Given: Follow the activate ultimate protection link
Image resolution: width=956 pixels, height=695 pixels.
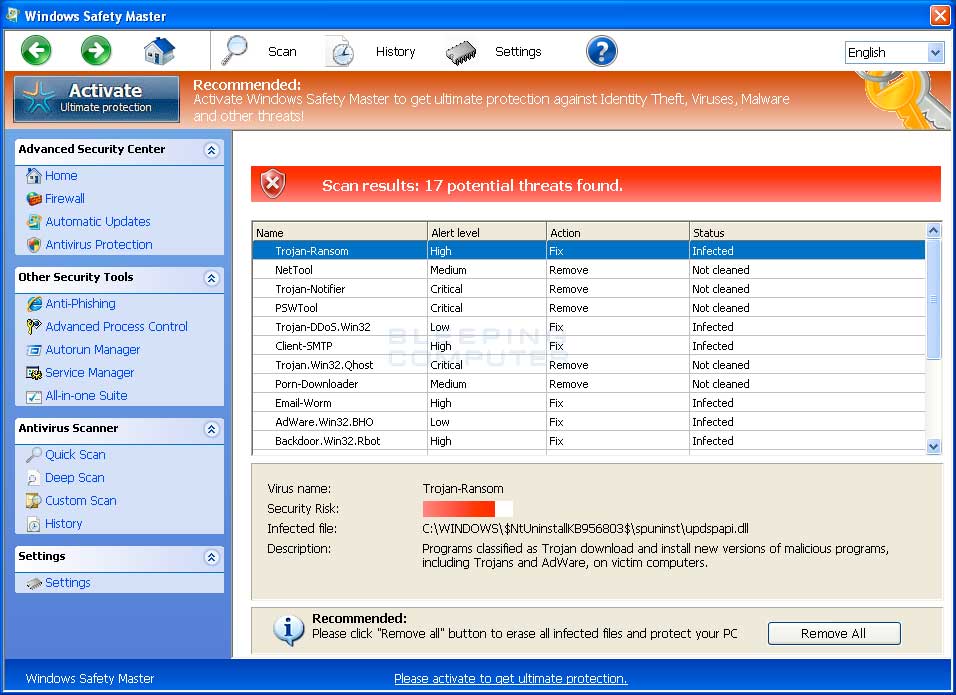Looking at the screenshot, I should 510,678.
